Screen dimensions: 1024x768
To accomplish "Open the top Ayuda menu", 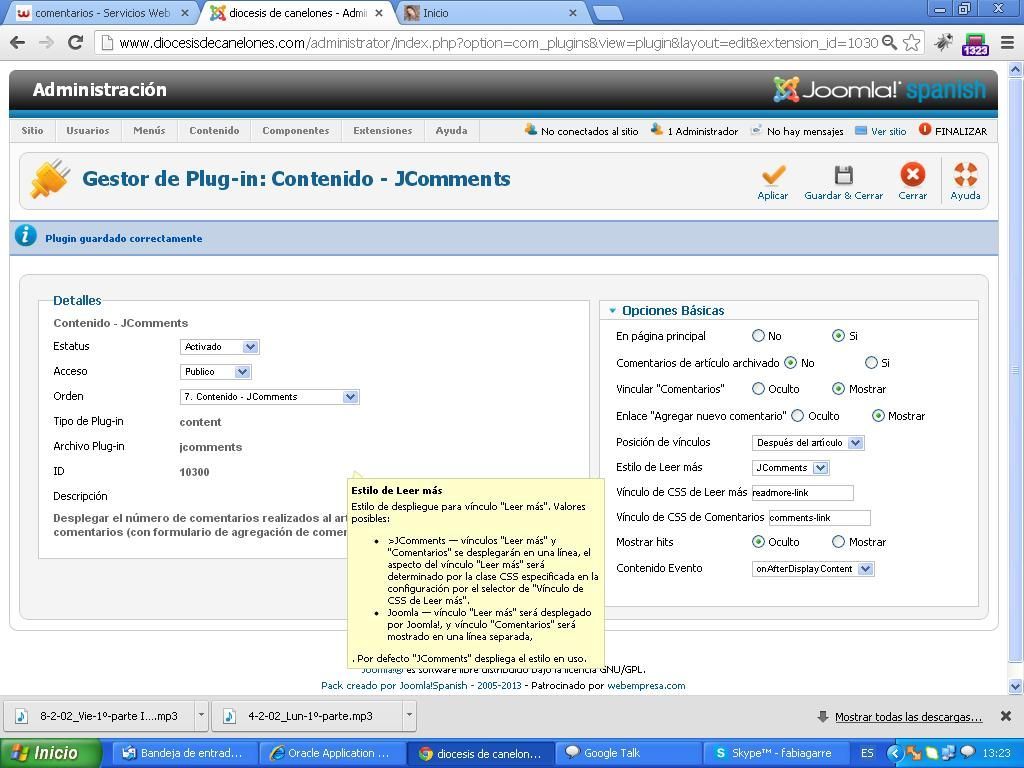I will click(x=451, y=131).
